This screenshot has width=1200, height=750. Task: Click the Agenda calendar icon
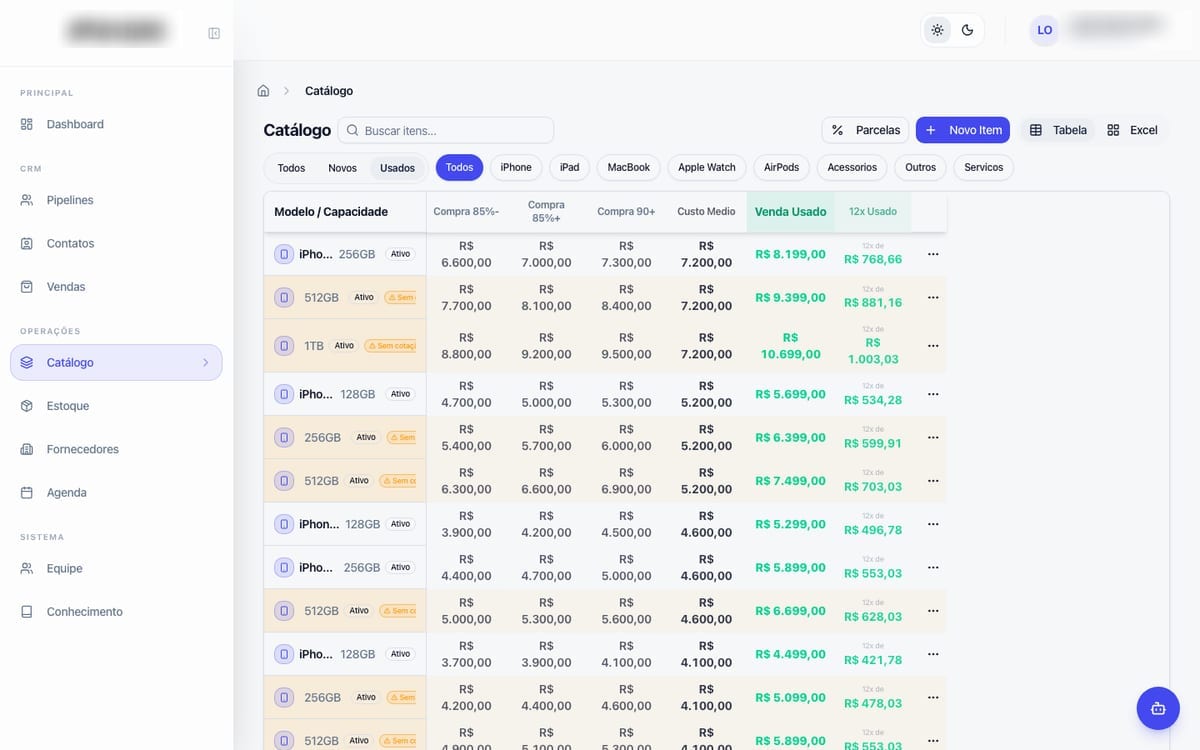coord(27,493)
